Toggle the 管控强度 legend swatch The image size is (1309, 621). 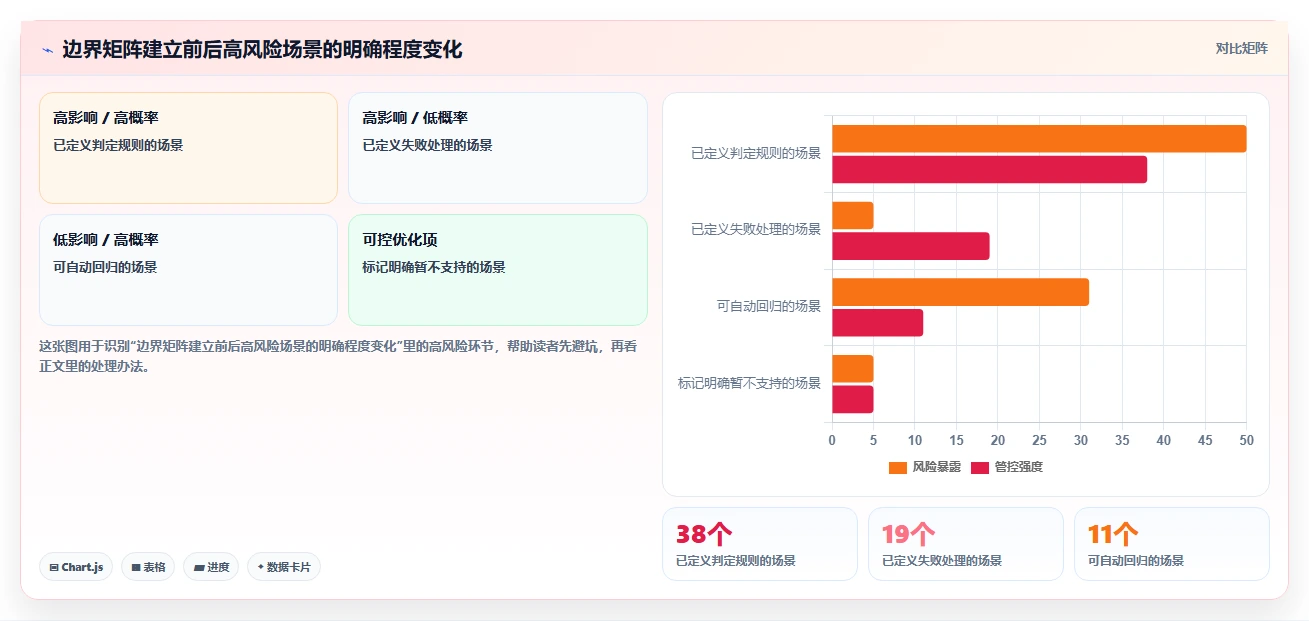click(979, 468)
